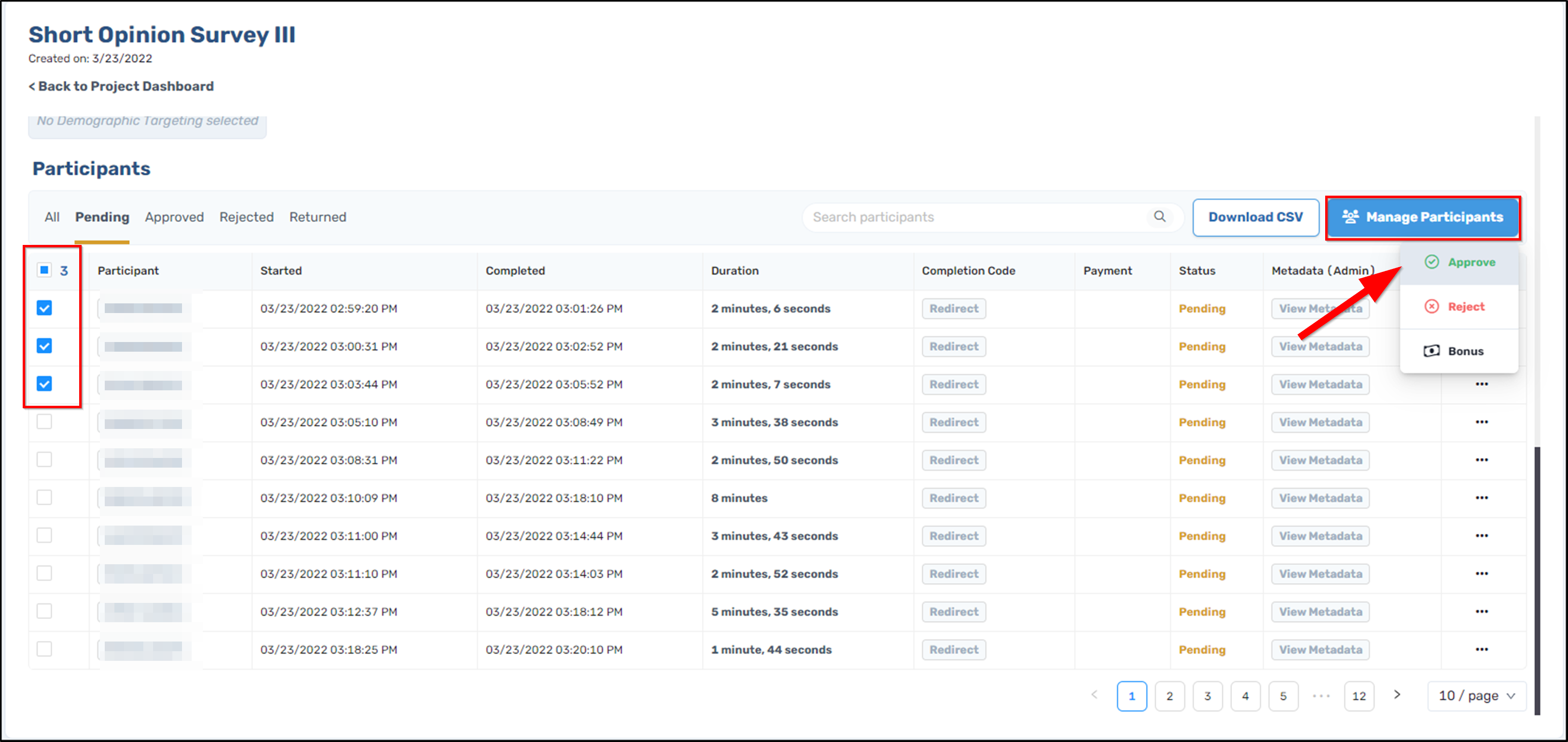1568x742 pixels.
Task: Toggle the select-all participants checkbox
Action: [43, 270]
